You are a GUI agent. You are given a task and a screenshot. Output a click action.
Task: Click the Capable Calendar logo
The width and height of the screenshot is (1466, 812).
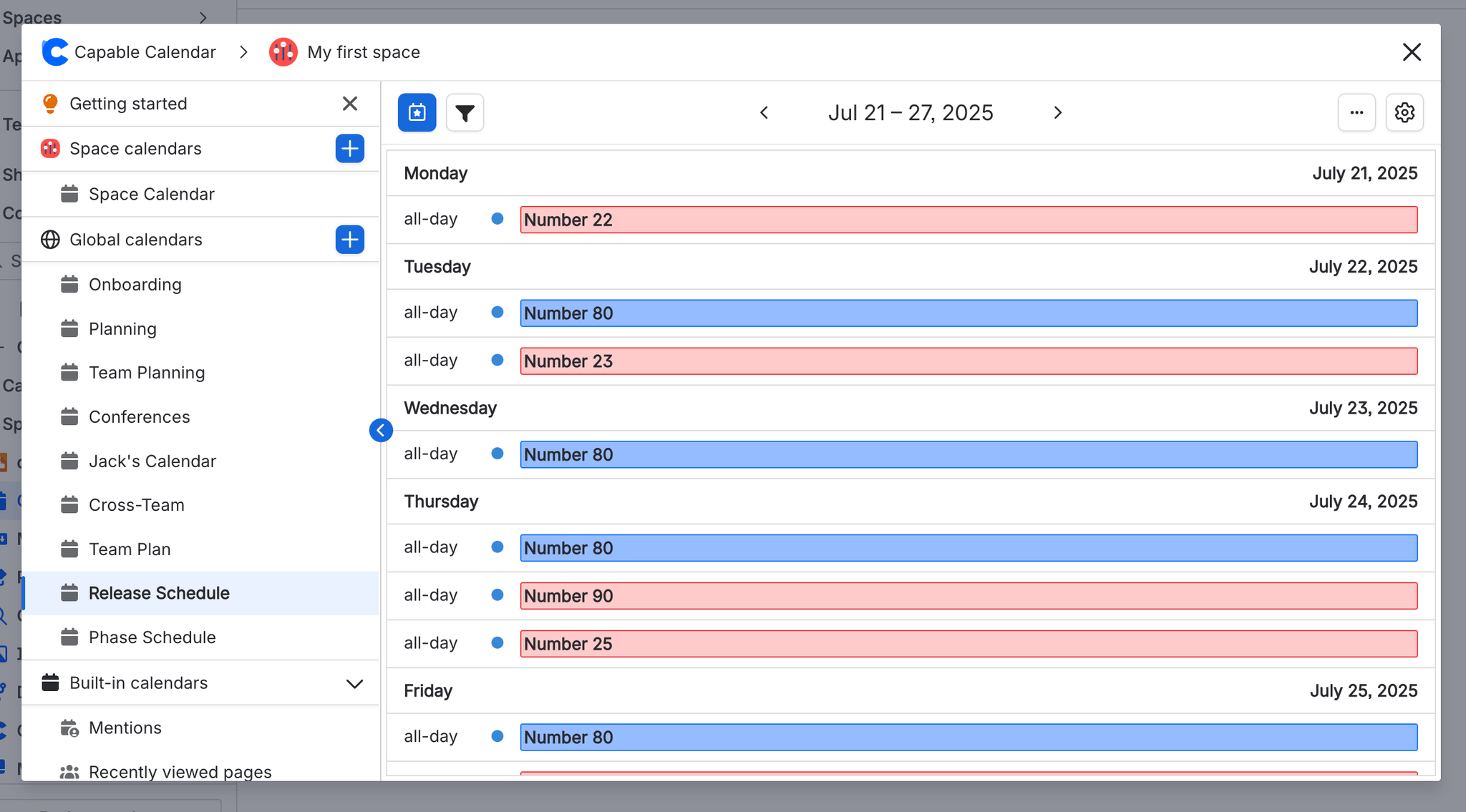click(x=55, y=52)
